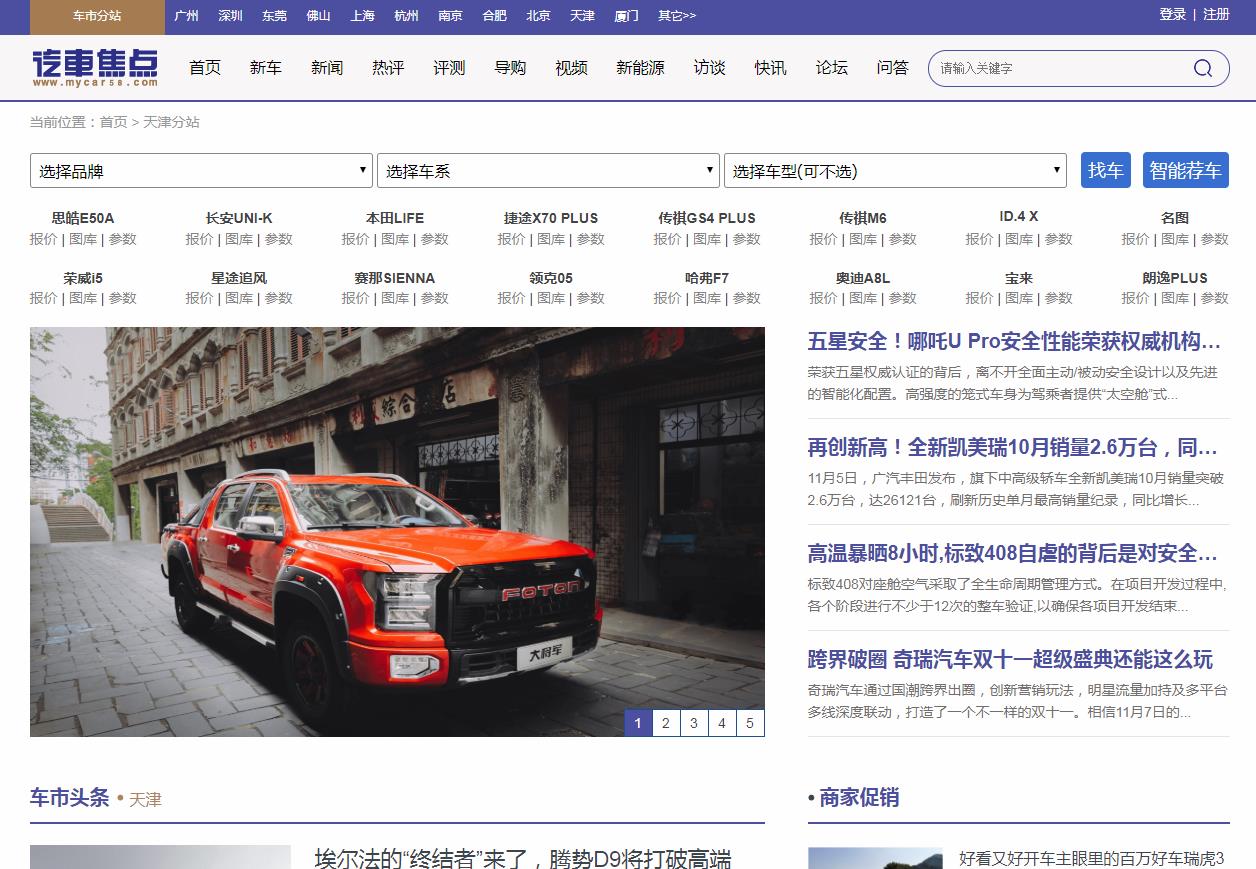Open the 导购 nav item
Image resolution: width=1256 pixels, height=869 pixels.
510,68
